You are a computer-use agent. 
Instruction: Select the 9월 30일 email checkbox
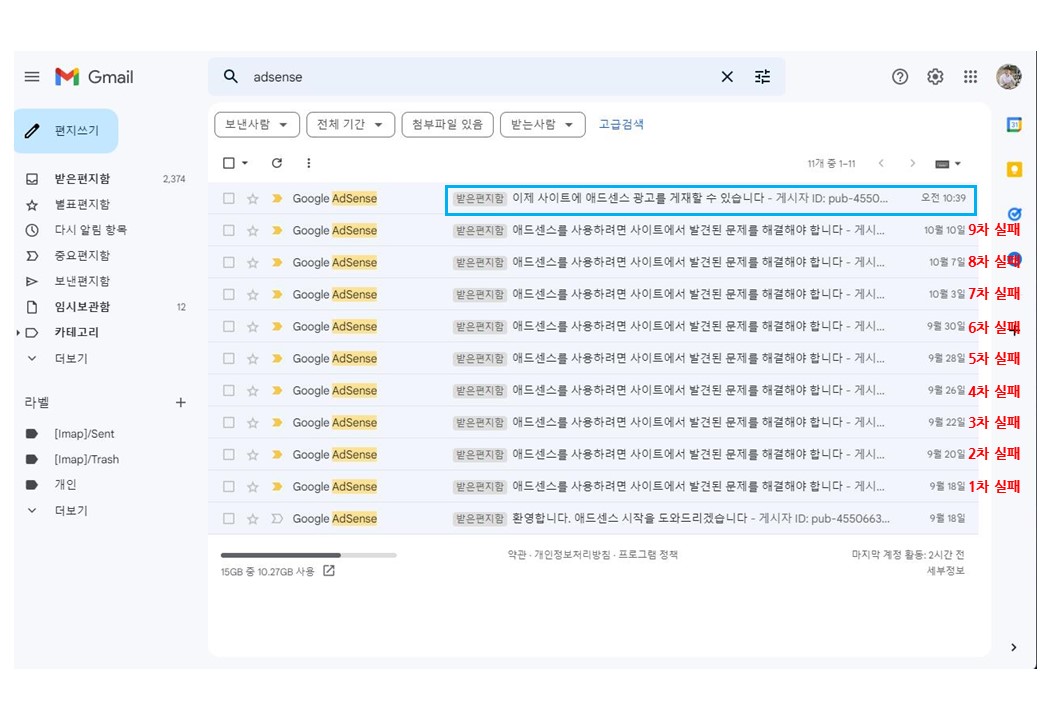tap(229, 326)
